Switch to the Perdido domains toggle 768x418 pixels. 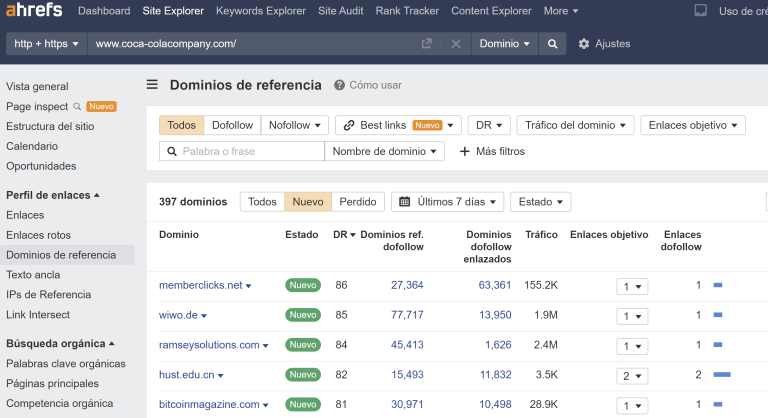[x=357, y=201]
